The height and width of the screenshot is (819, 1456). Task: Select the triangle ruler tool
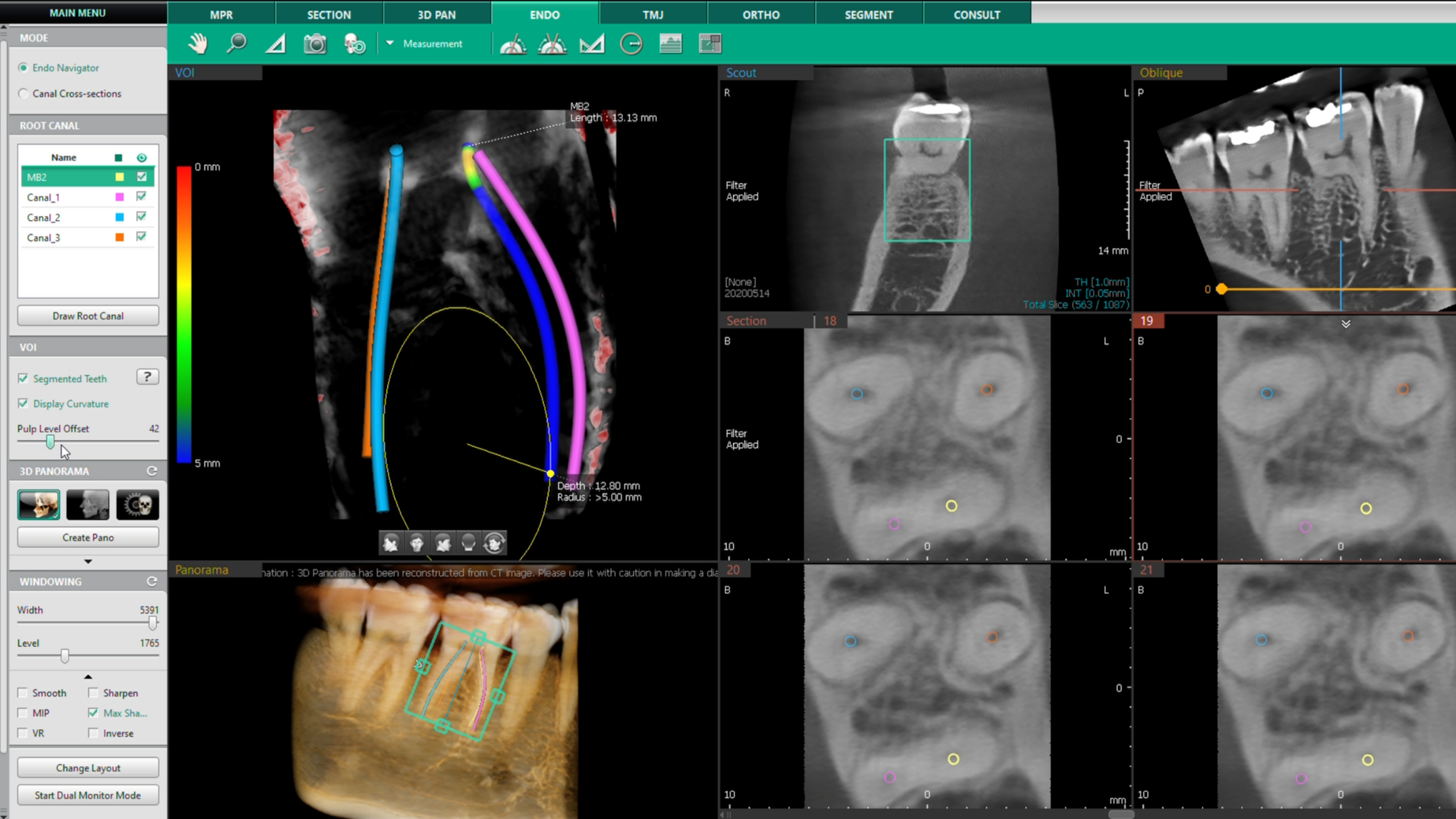coord(276,44)
